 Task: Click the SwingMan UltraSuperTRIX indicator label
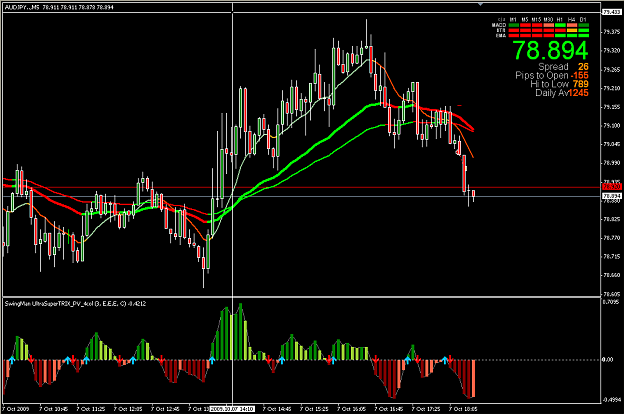(x=75, y=304)
